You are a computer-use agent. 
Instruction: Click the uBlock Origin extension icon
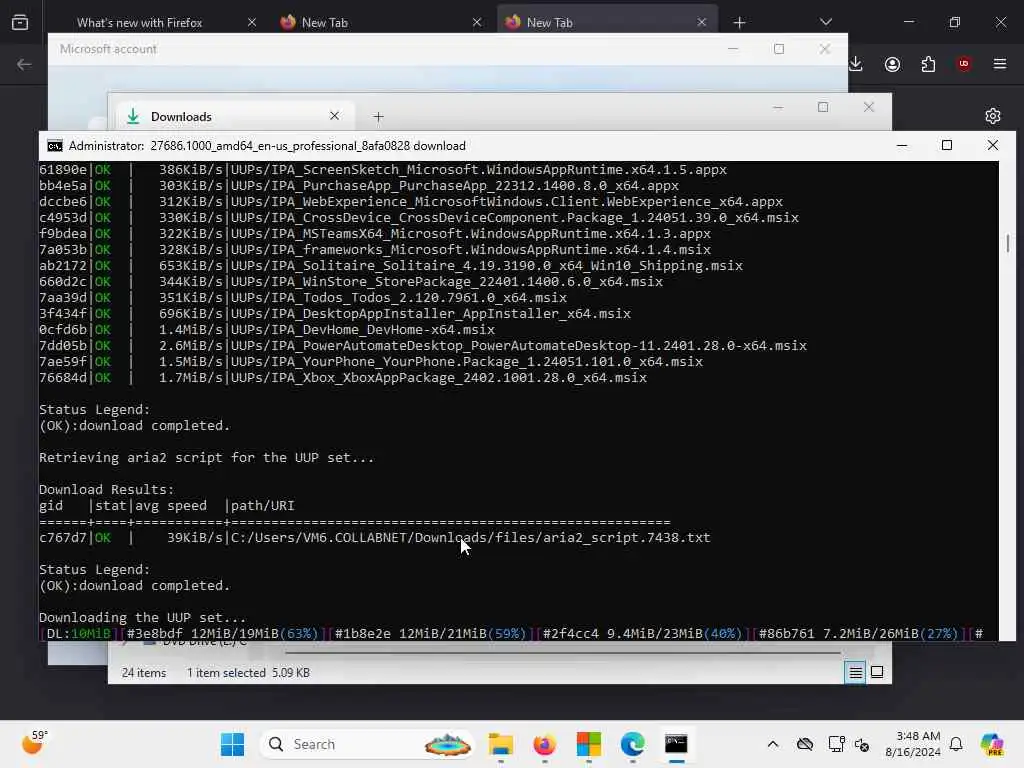pos(964,64)
